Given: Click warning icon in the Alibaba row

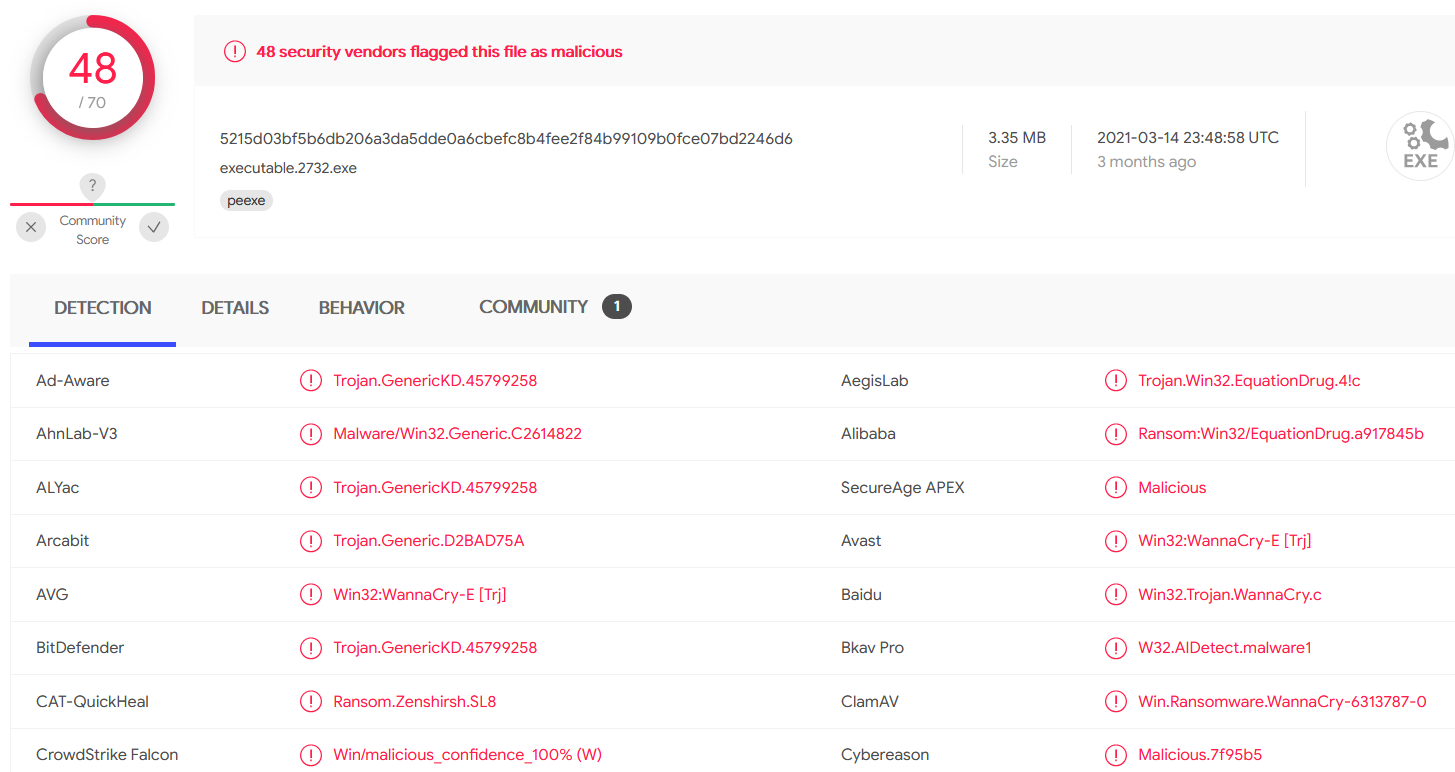Looking at the screenshot, I should 1116,434.
